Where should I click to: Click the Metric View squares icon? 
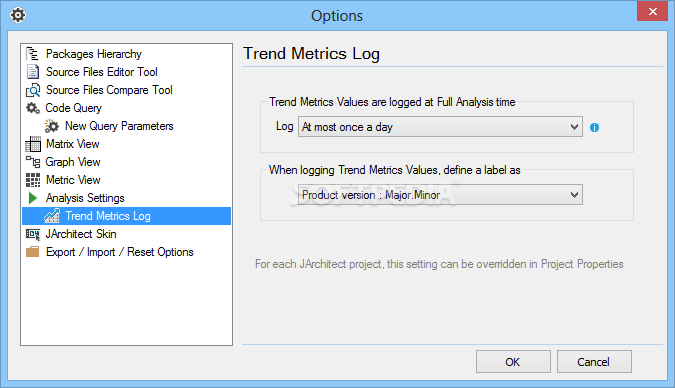(33, 180)
